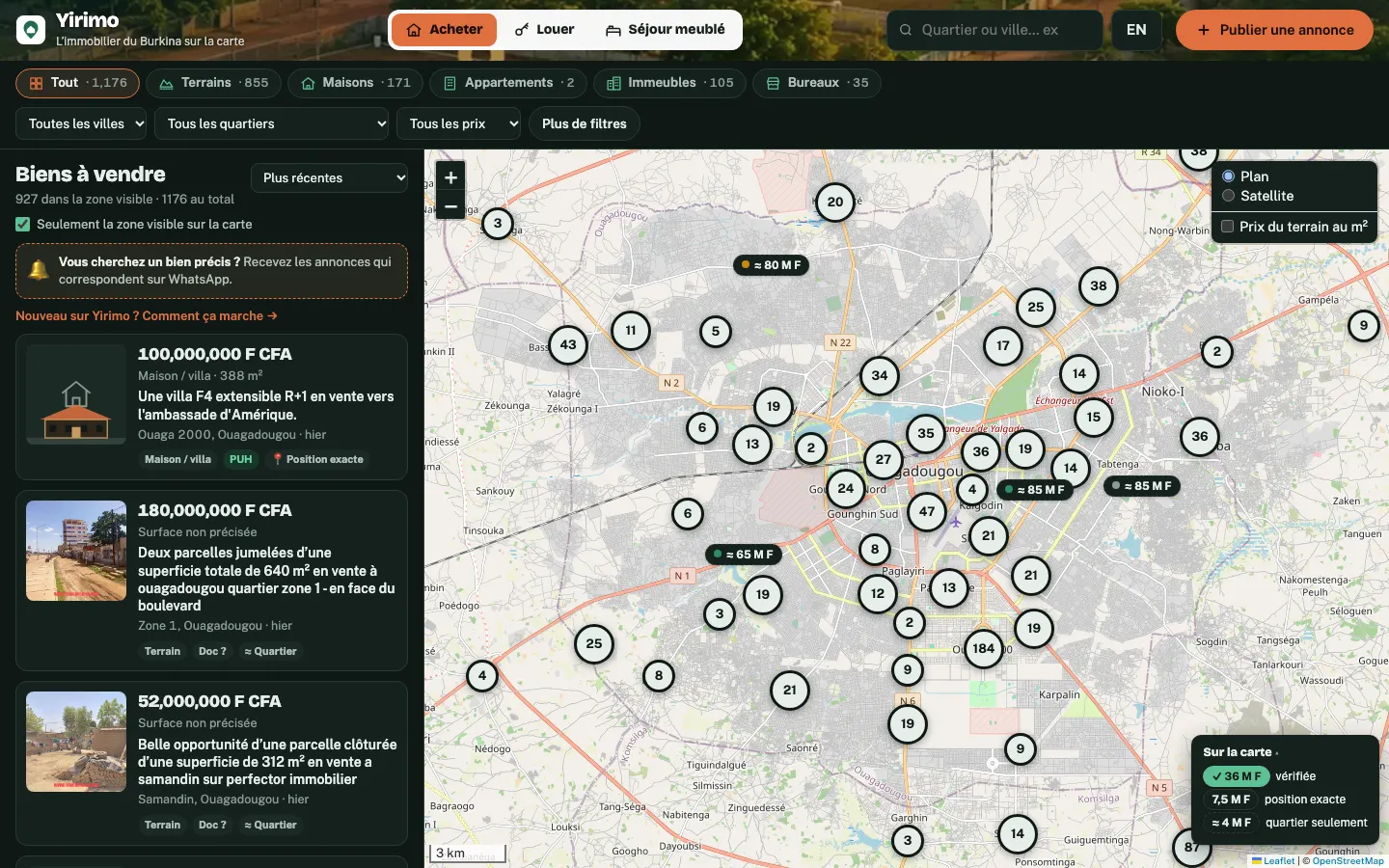Filter by Immeubles category
The height and width of the screenshot is (868, 1389).
[670, 83]
